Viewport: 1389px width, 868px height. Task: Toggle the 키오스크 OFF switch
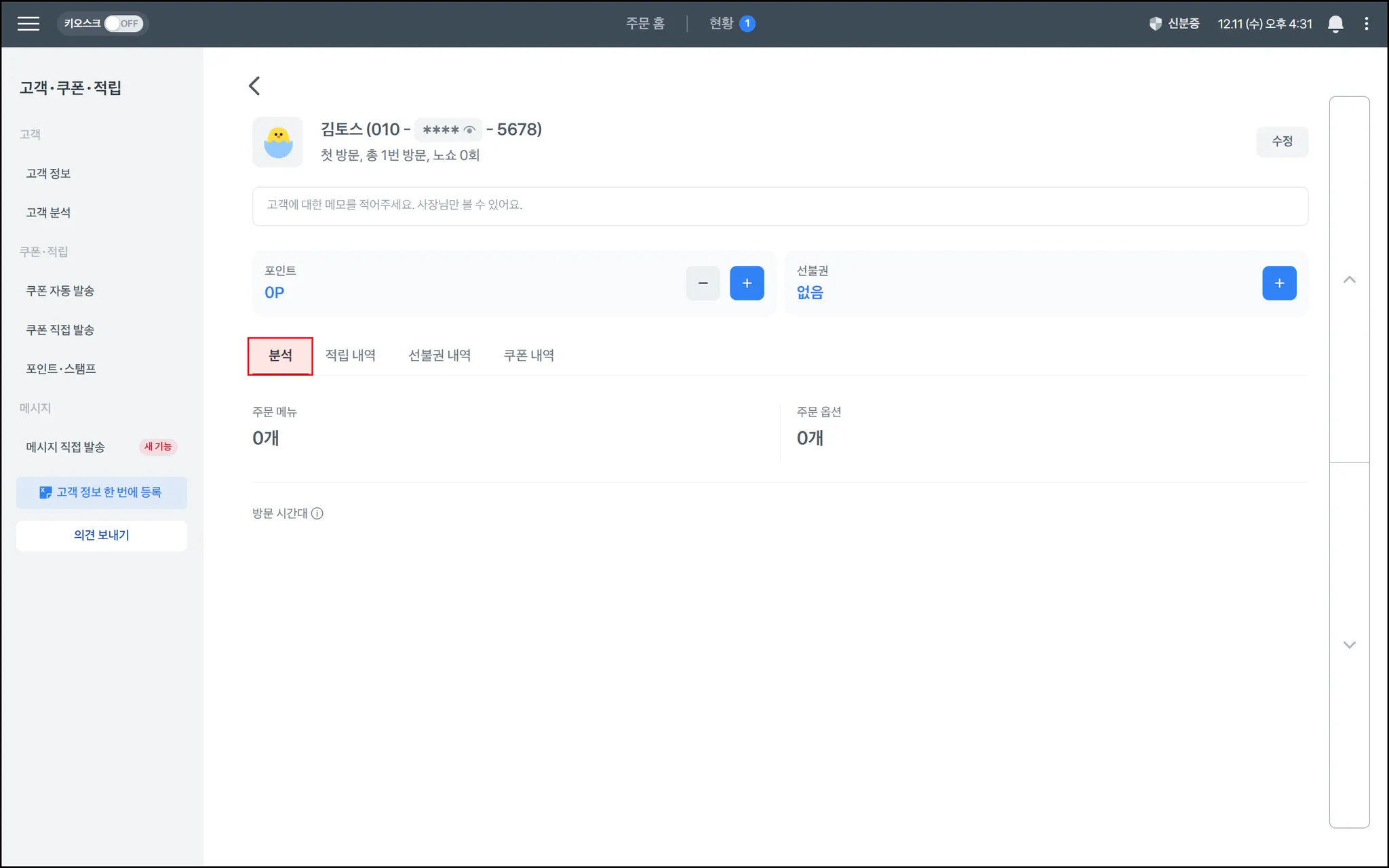(122, 24)
